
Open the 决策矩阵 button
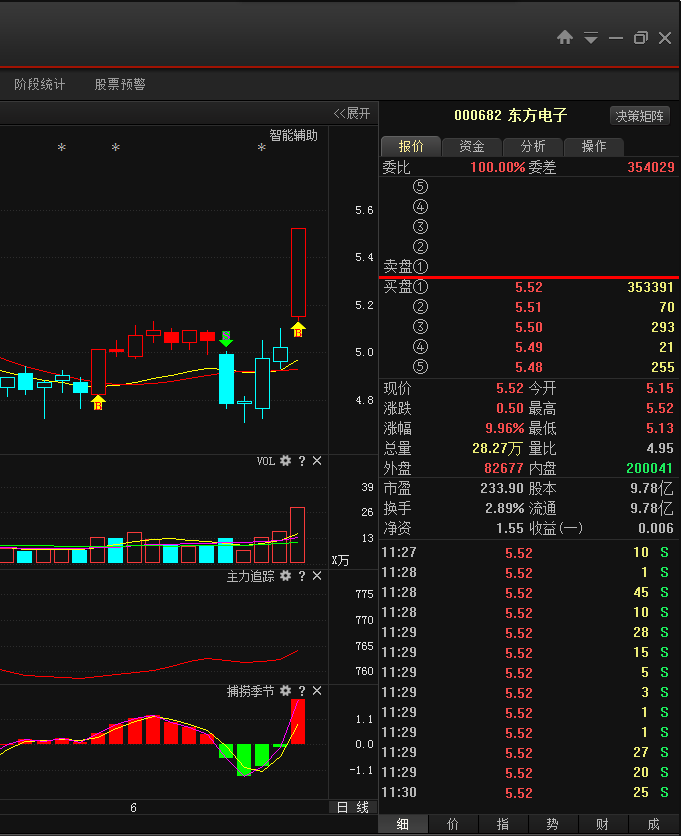[x=639, y=116]
